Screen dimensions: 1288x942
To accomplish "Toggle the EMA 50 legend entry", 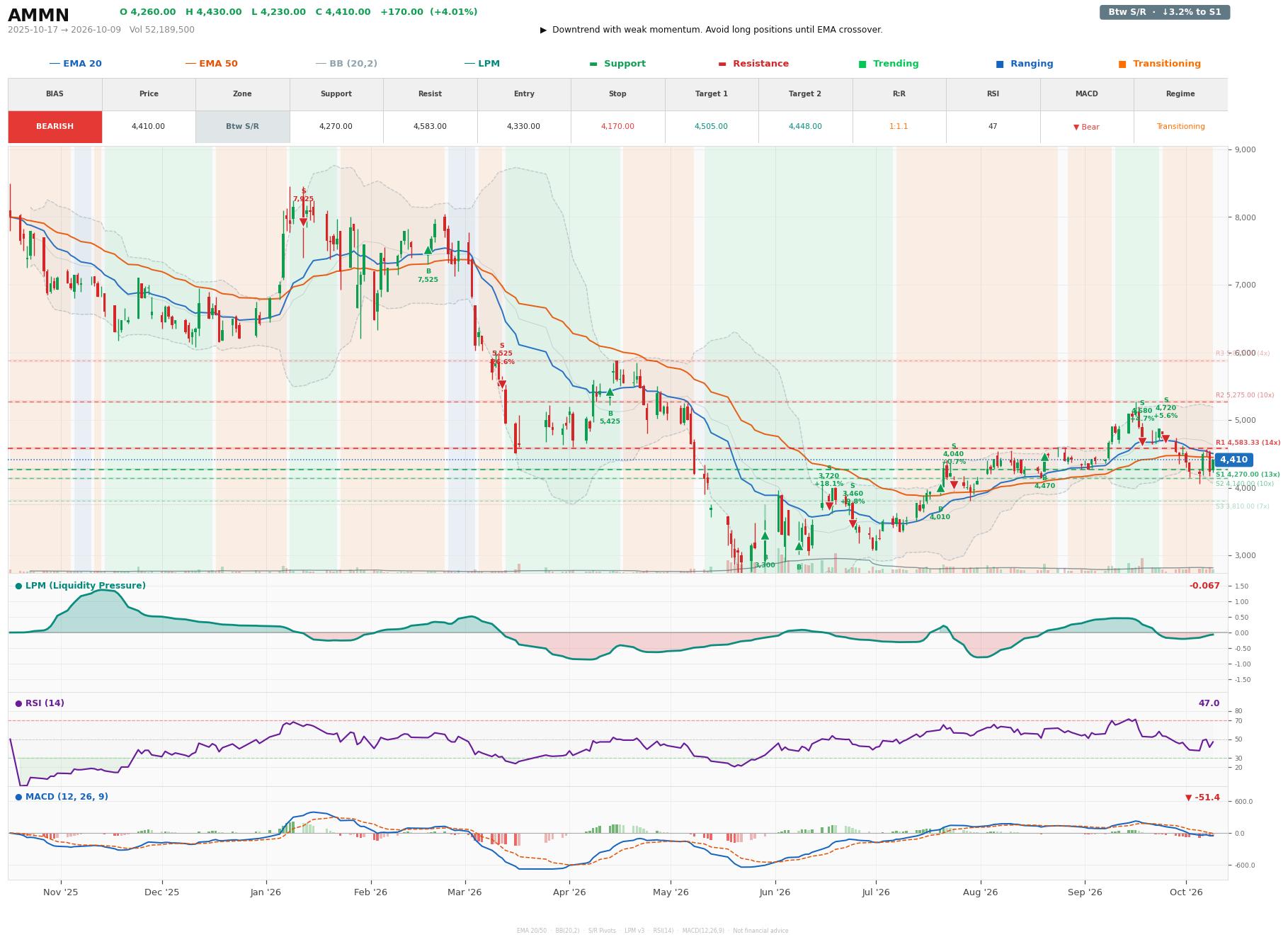I will 211,64.
